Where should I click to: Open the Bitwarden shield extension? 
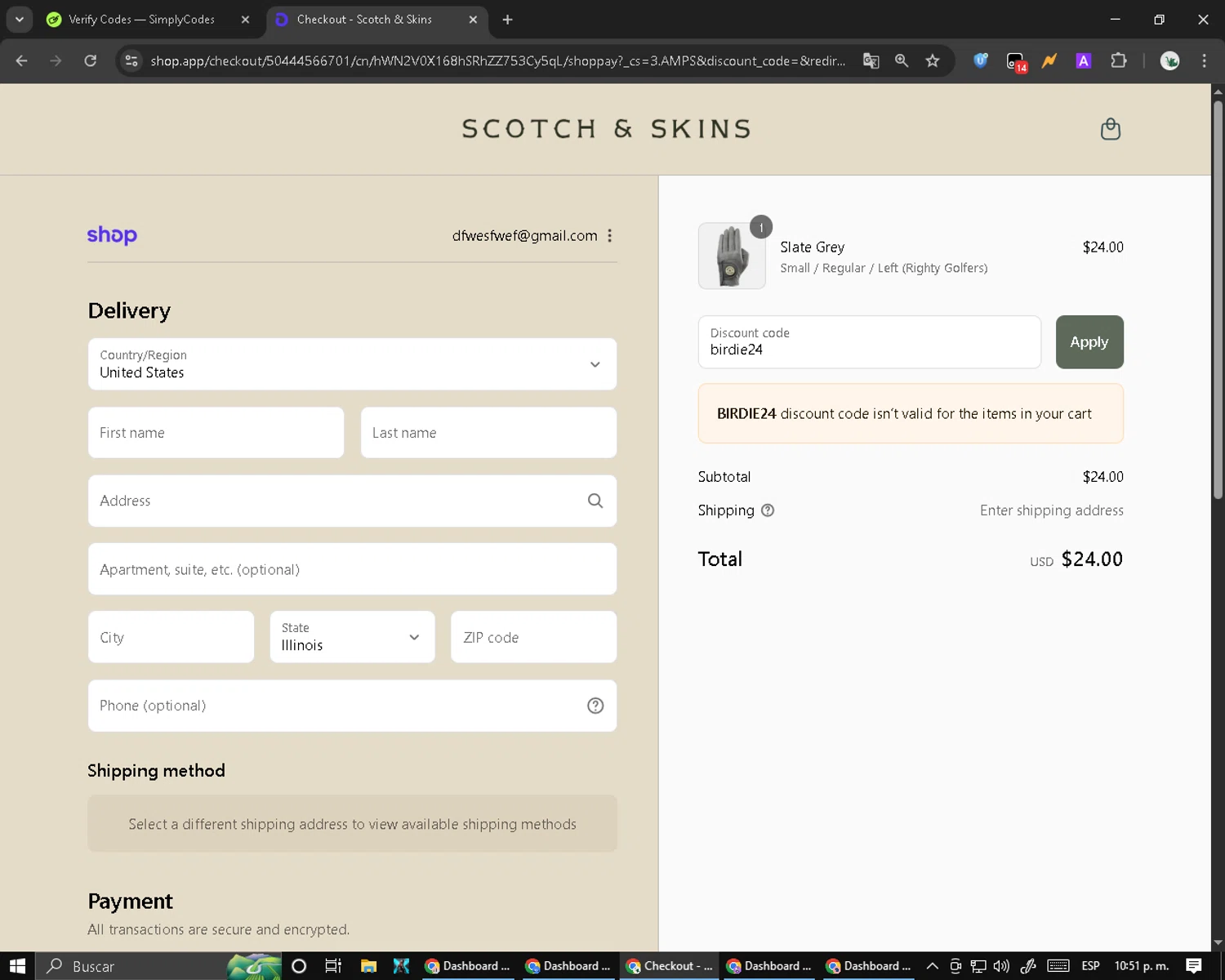tap(981, 60)
